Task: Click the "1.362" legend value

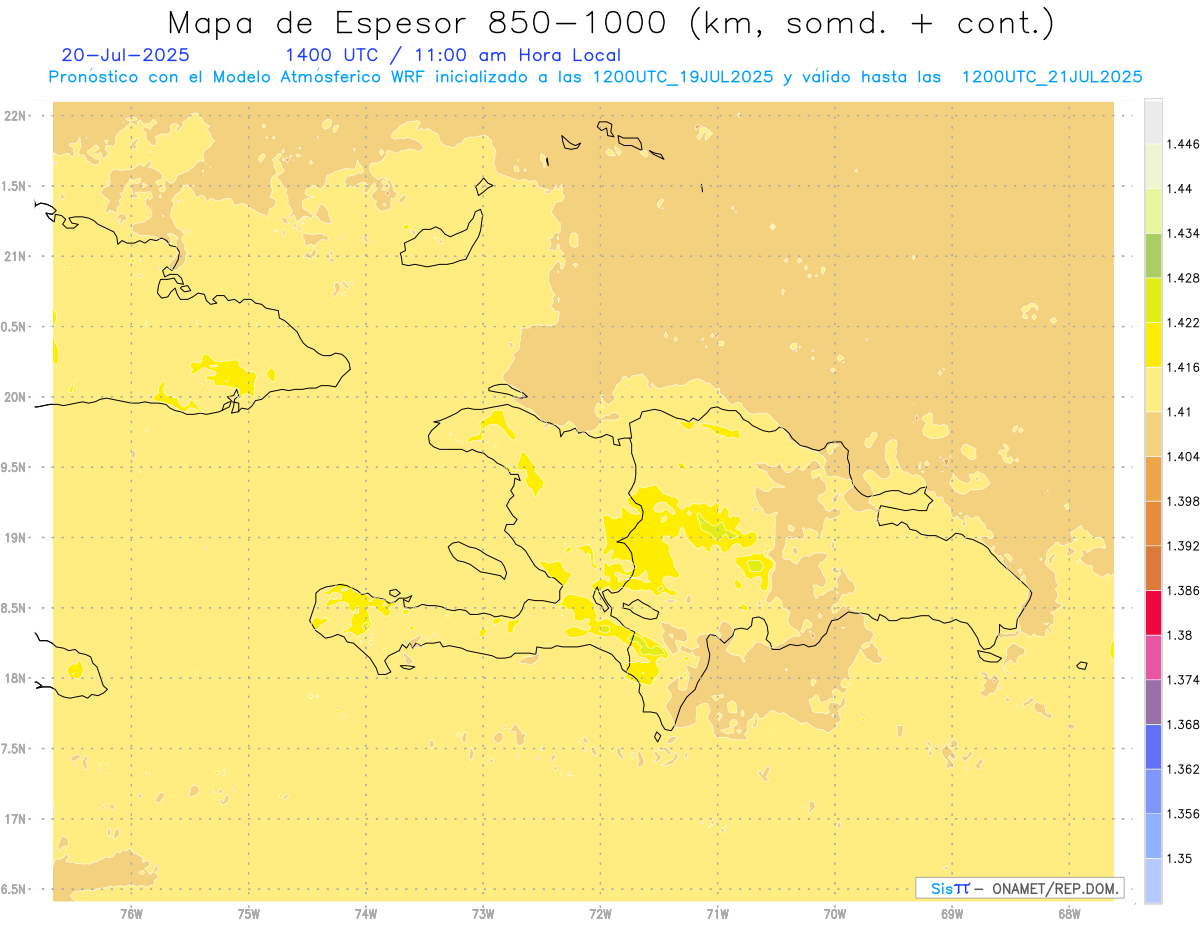Action: point(1182,769)
